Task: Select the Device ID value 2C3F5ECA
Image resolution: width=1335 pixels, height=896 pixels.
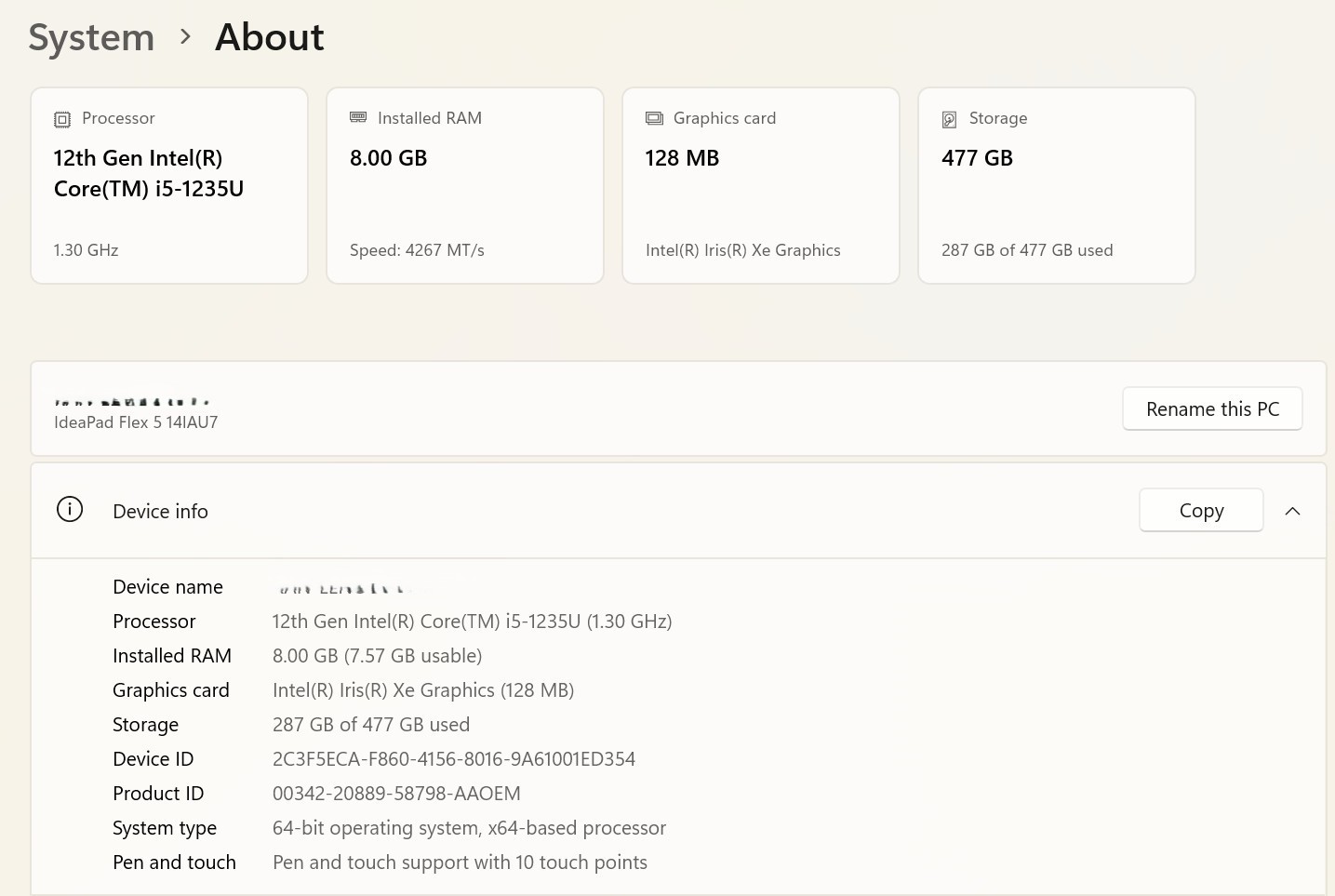Action: [454, 759]
